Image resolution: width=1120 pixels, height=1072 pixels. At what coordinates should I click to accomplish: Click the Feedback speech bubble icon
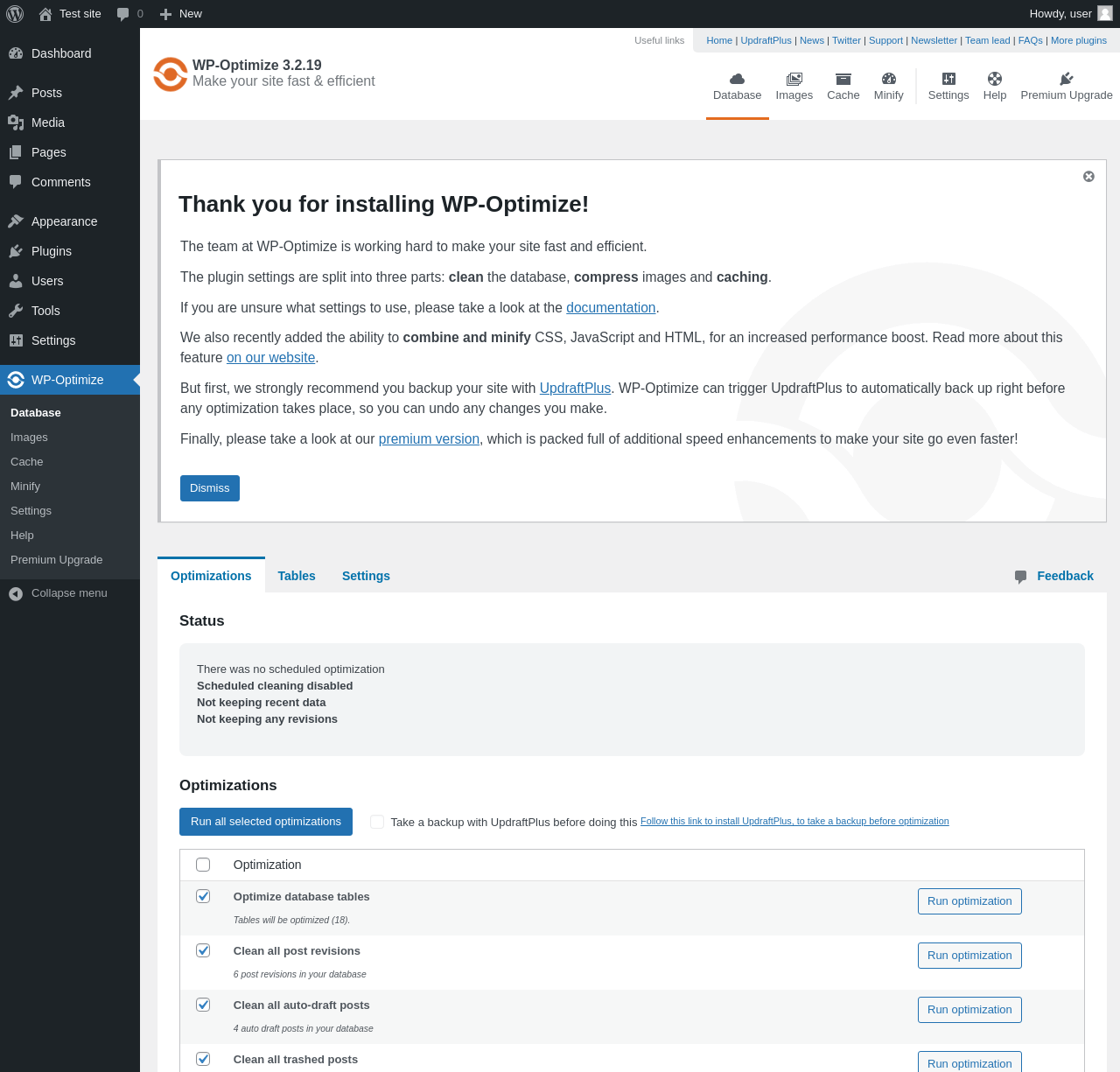[1020, 577]
